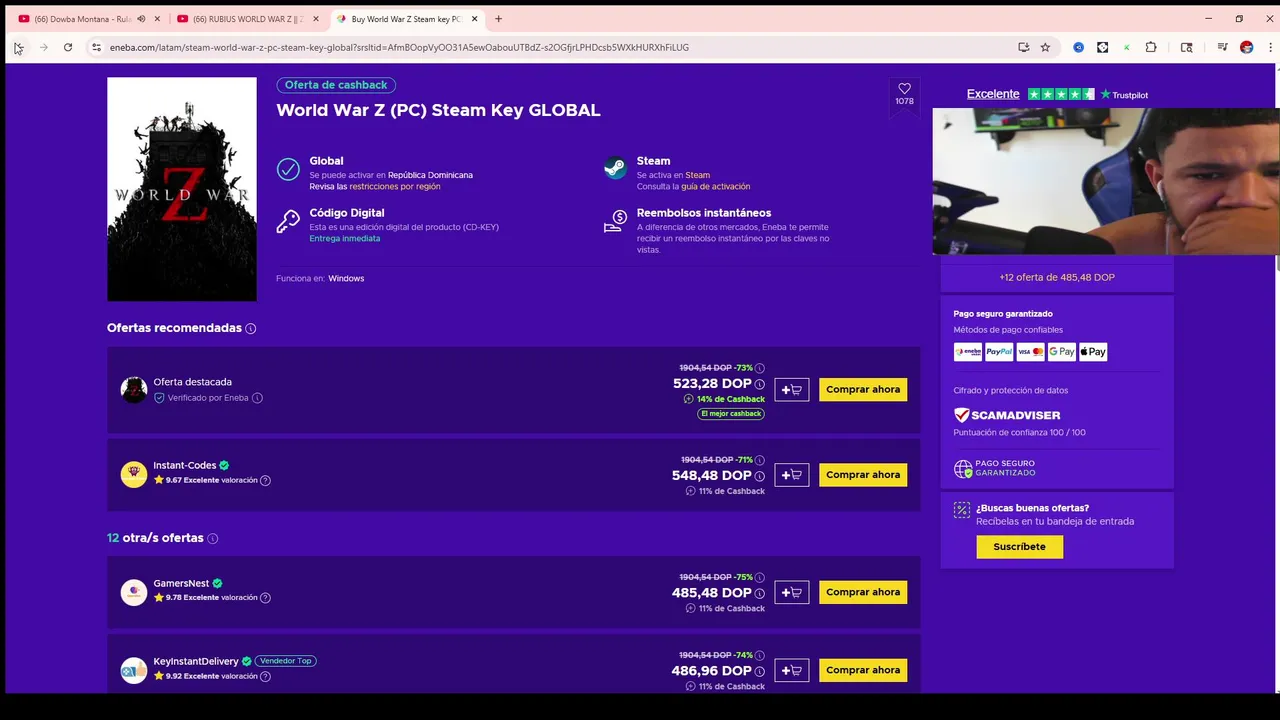This screenshot has height=720, width=1280.
Task: Go forward in browser history
Action: tap(43, 47)
